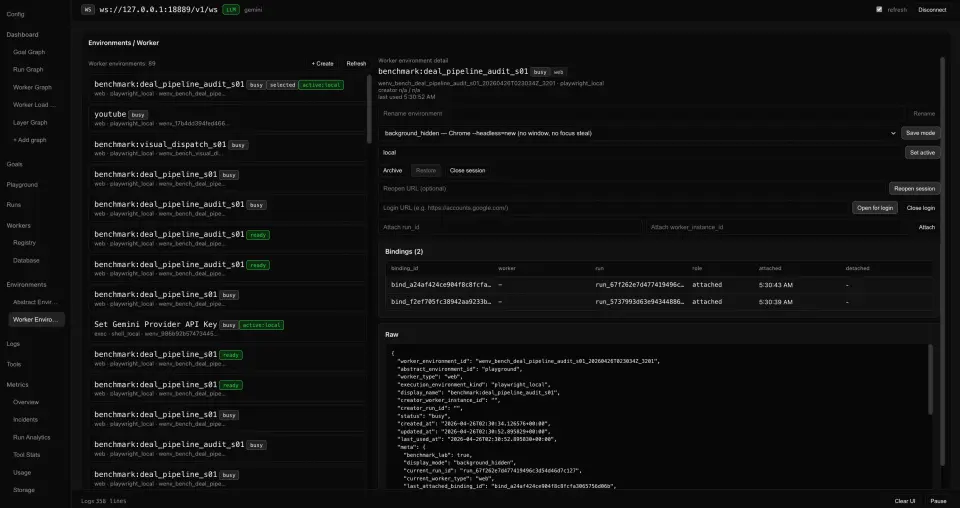Image resolution: width=960 pixels, height=508 pixels.
Task: Click the WS badge in top bar
Action: (88, 10)
